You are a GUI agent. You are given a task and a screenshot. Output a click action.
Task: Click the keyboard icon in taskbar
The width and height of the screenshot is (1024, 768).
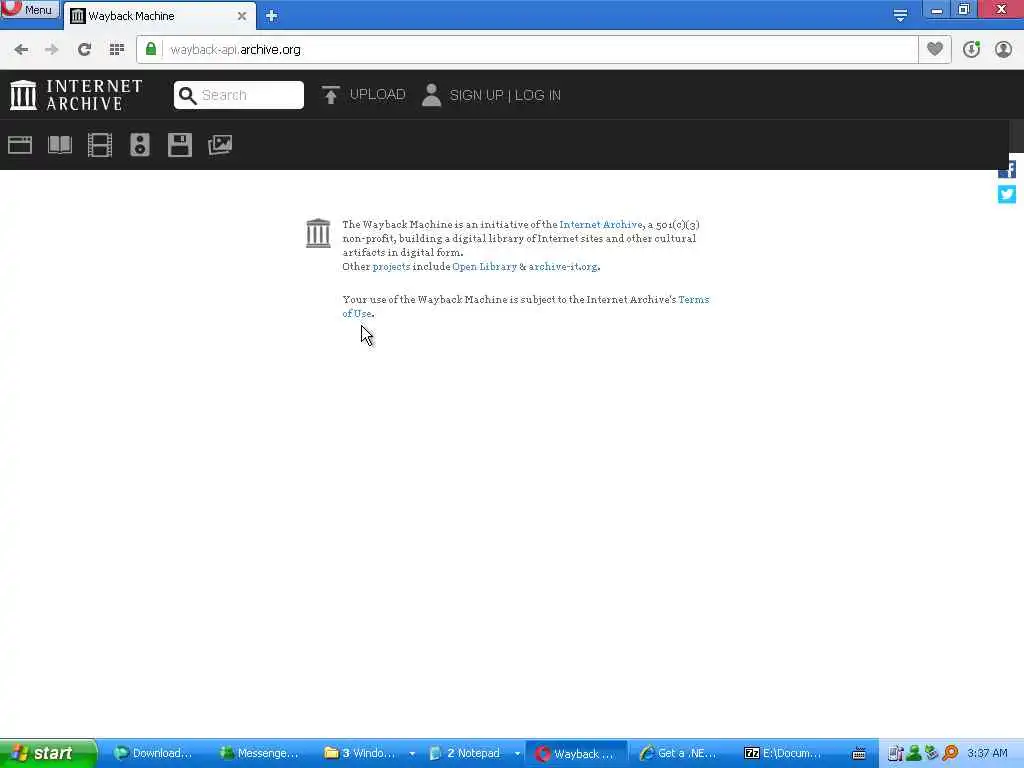click(859, 754)
